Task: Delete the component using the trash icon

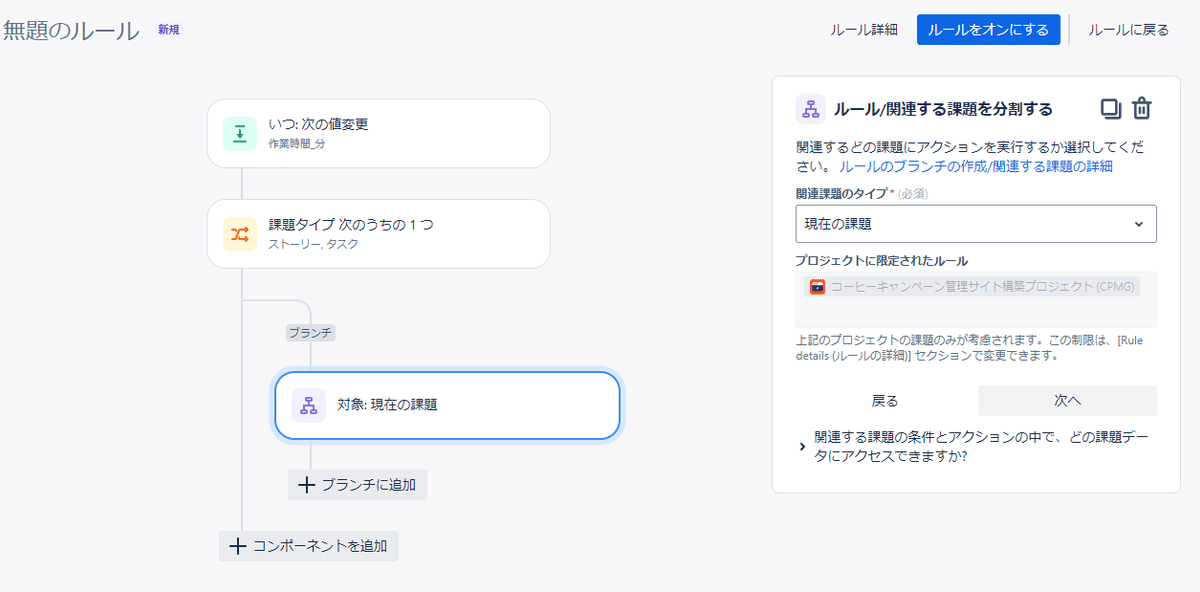Action: [1142, 109]
